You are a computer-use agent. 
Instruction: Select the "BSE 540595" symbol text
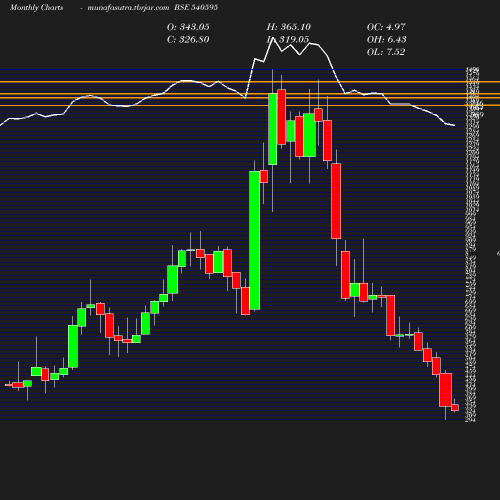point(196,7)
